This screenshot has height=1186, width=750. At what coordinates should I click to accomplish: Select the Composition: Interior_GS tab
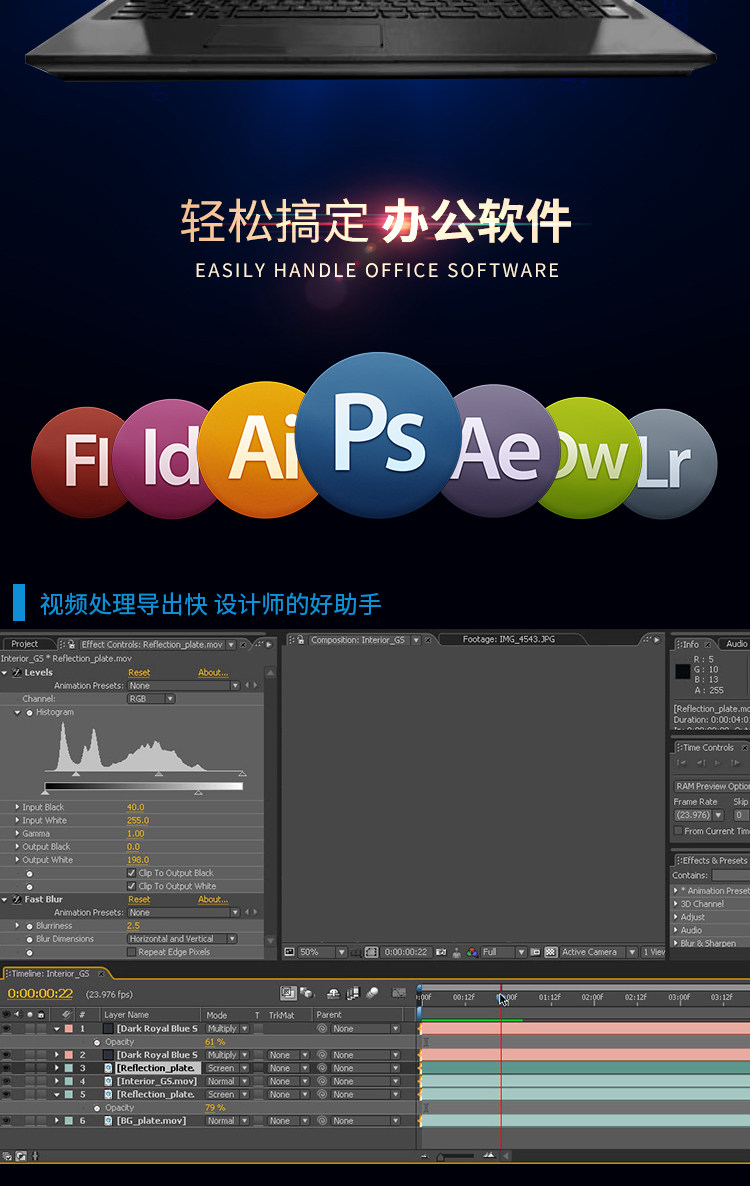coord(358,640)
